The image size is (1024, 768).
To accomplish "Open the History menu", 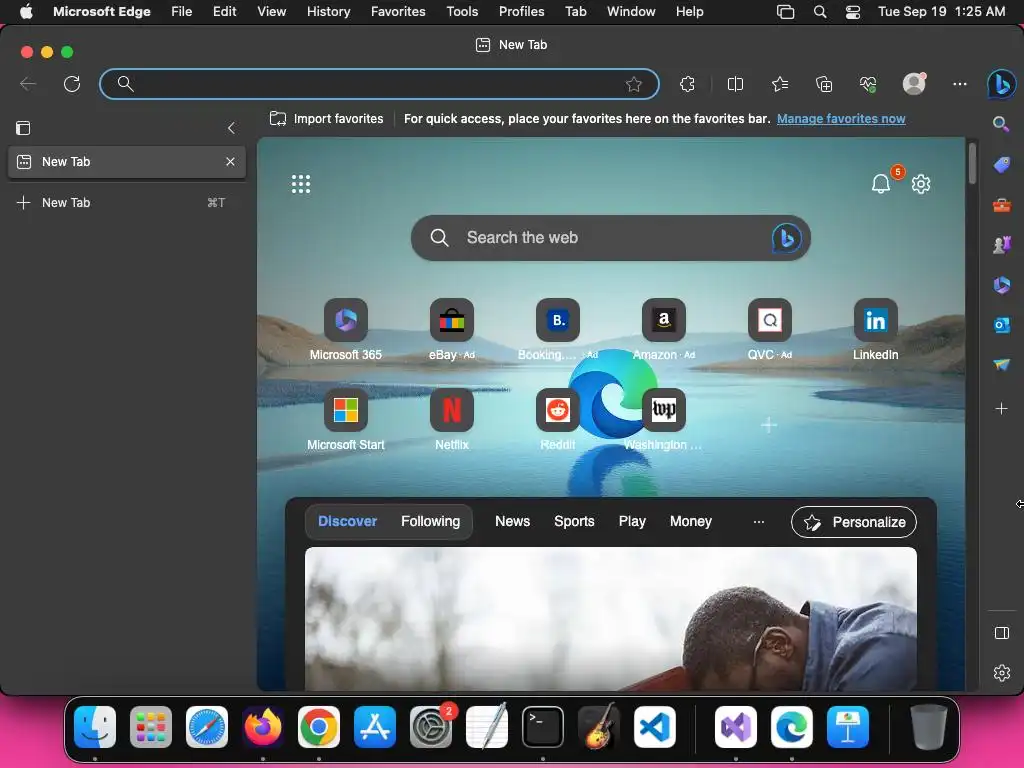I will click(x=328, y=11).
